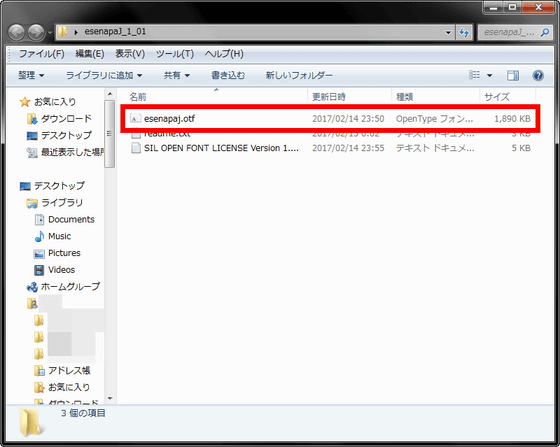
Task: Click the refresh button beside address bar
Action: pyautogui.click(x=464, y=32)
